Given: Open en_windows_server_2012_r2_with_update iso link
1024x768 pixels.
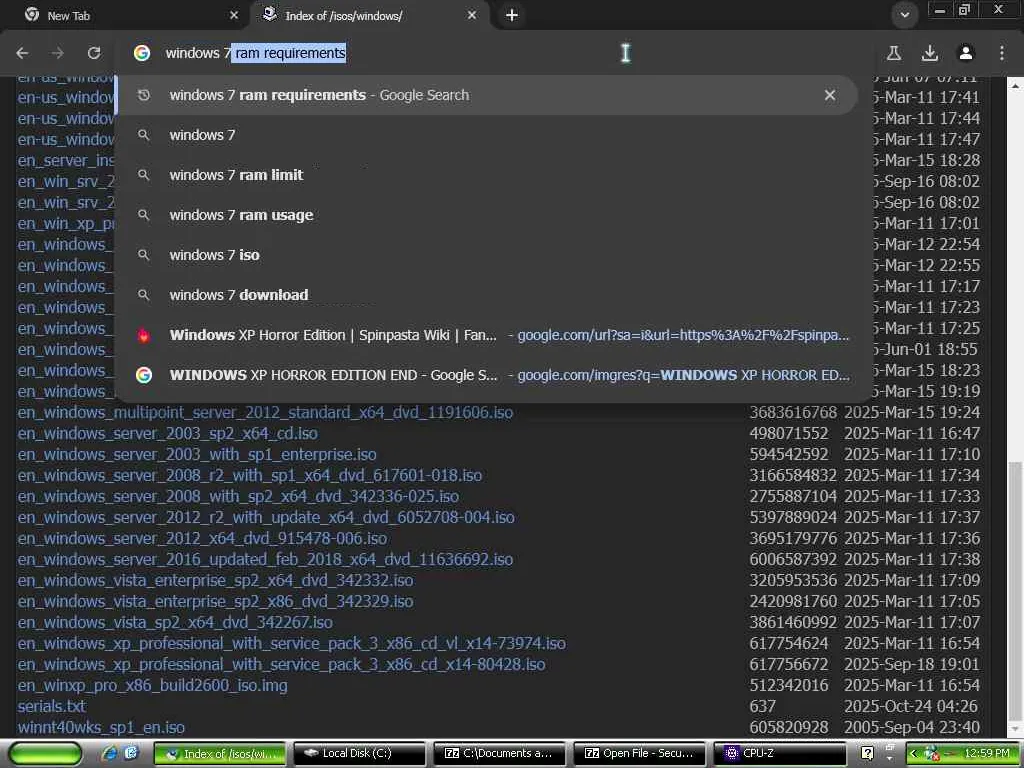Looking at the screenshot, I should (266, 517).
